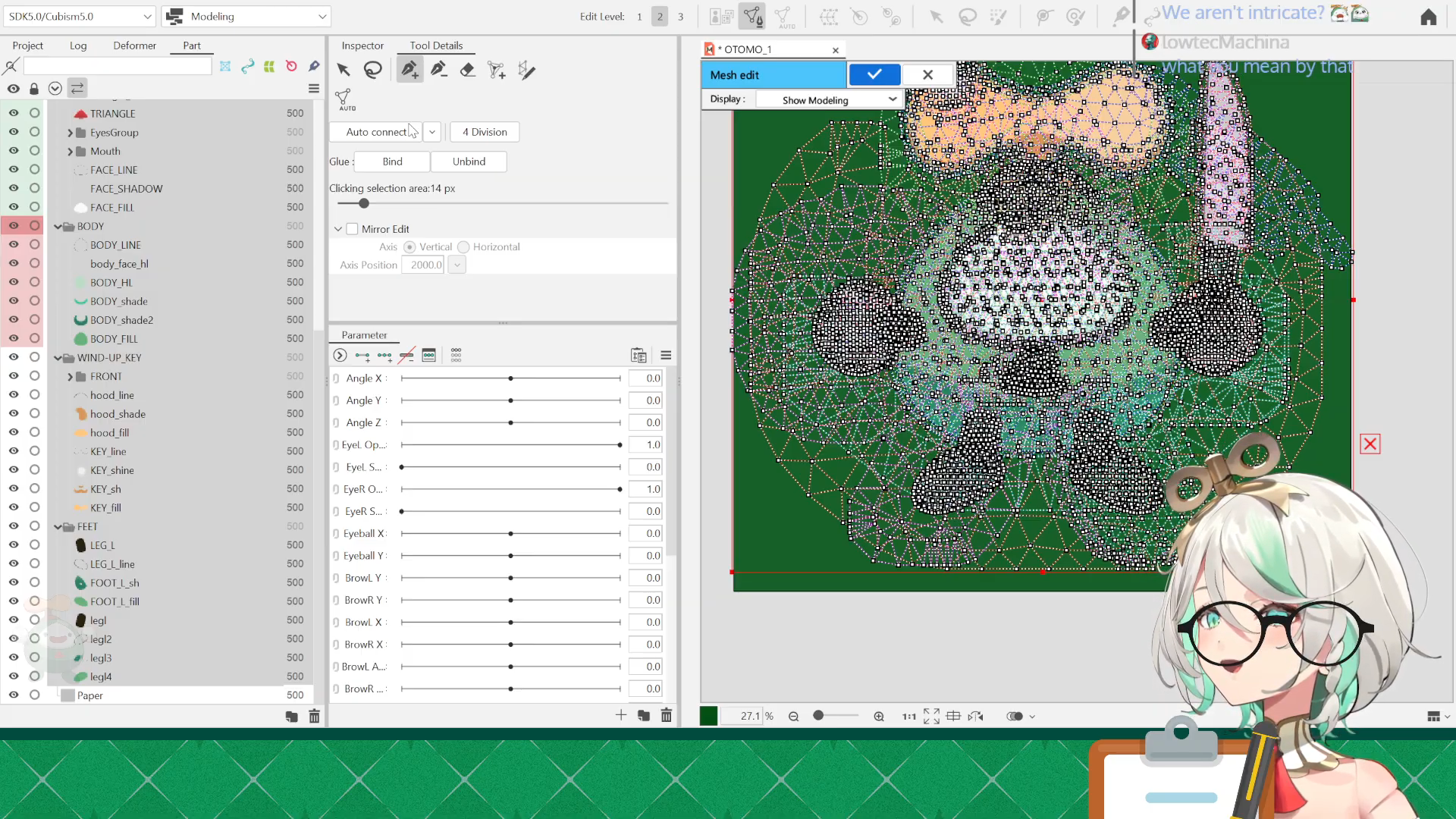1456x819 pixels.
Task: Click the clicking selection area slider
Action: pos(364,203)
